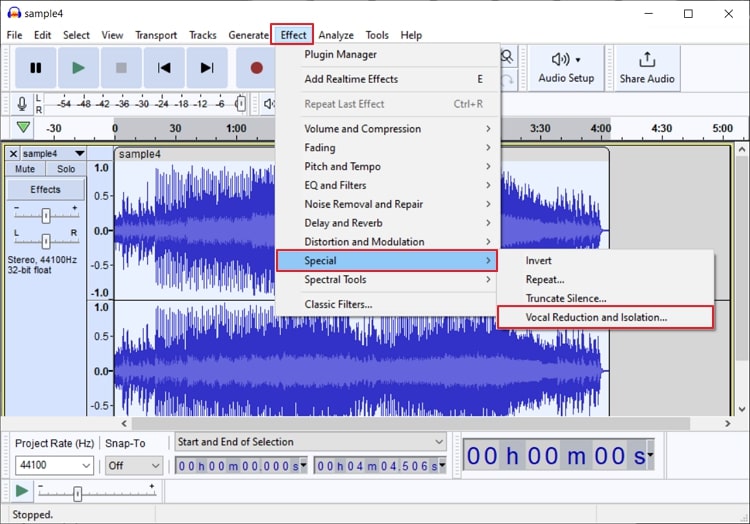Click the Pause transport button
Screen dimensions: 750x524
point(36,68)
